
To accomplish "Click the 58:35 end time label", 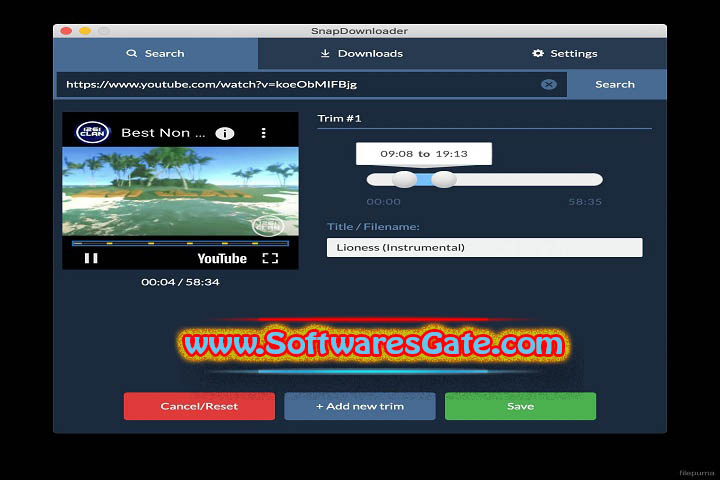I will coord(585,202).
